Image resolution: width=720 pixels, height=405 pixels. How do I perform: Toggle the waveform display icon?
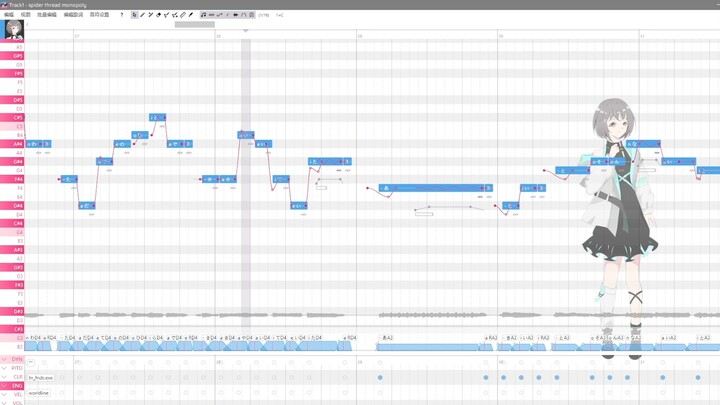[x=236, y=15]
